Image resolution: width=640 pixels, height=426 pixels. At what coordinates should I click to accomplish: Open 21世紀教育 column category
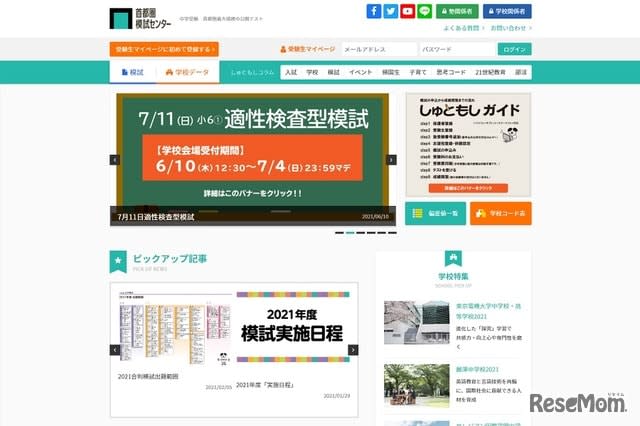pyautogui.click(x=490, y=72)
